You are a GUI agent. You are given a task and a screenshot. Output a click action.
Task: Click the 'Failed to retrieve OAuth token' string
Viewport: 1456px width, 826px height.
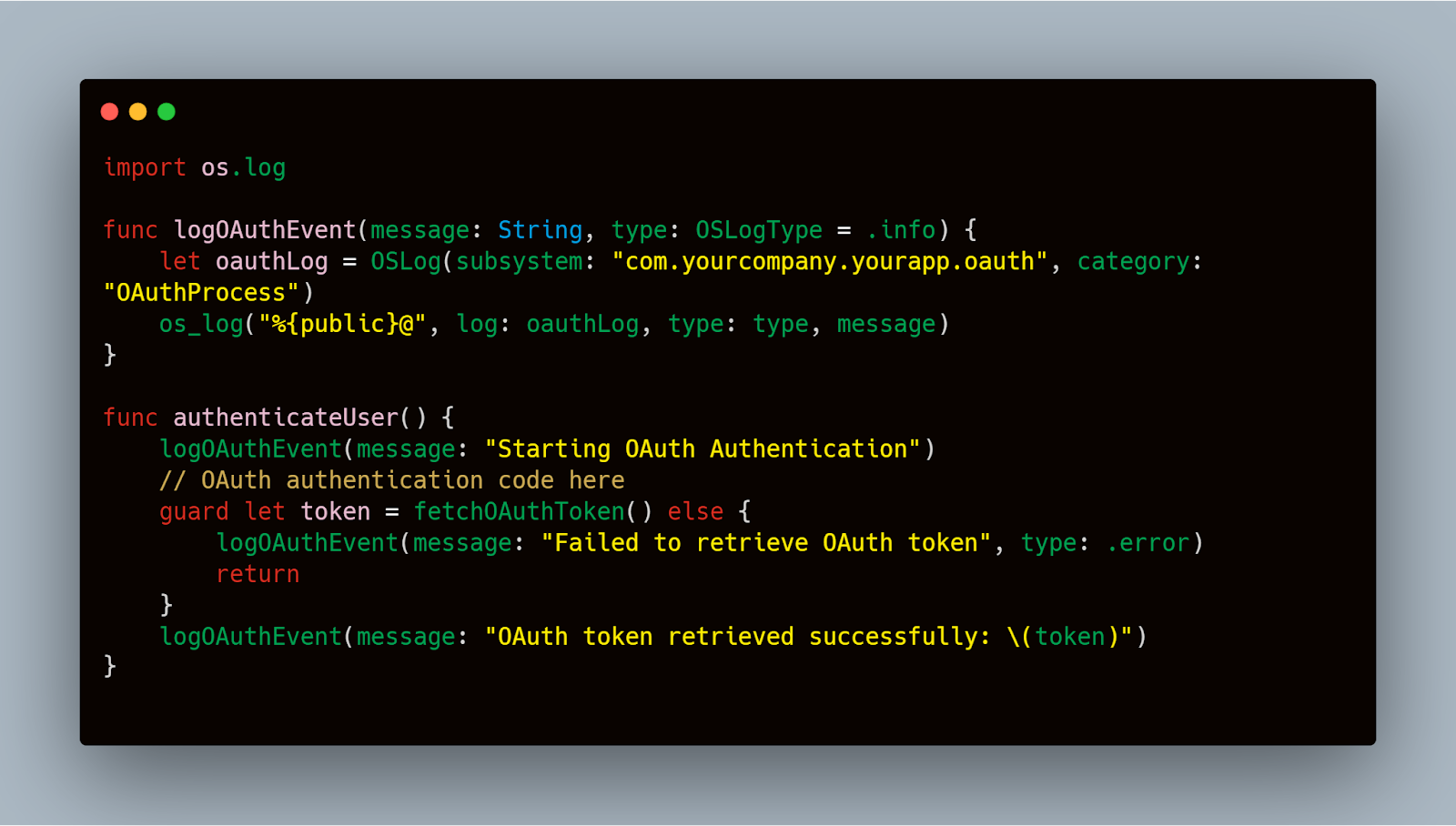(765, 543)
